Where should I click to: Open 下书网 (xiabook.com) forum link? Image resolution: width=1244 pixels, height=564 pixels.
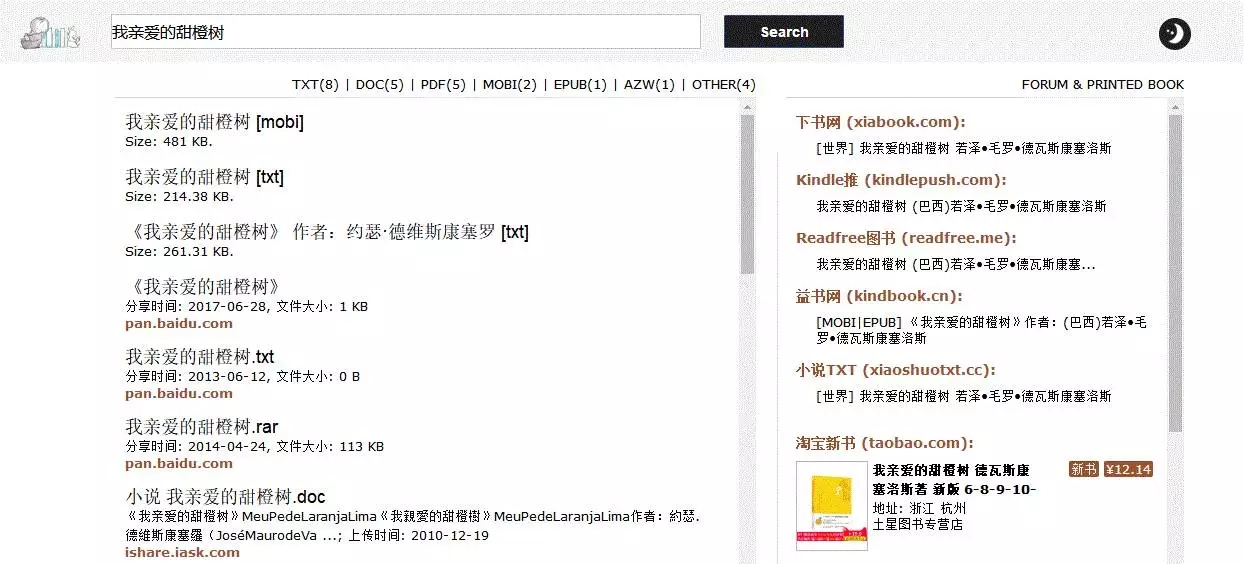pos(880,122)
